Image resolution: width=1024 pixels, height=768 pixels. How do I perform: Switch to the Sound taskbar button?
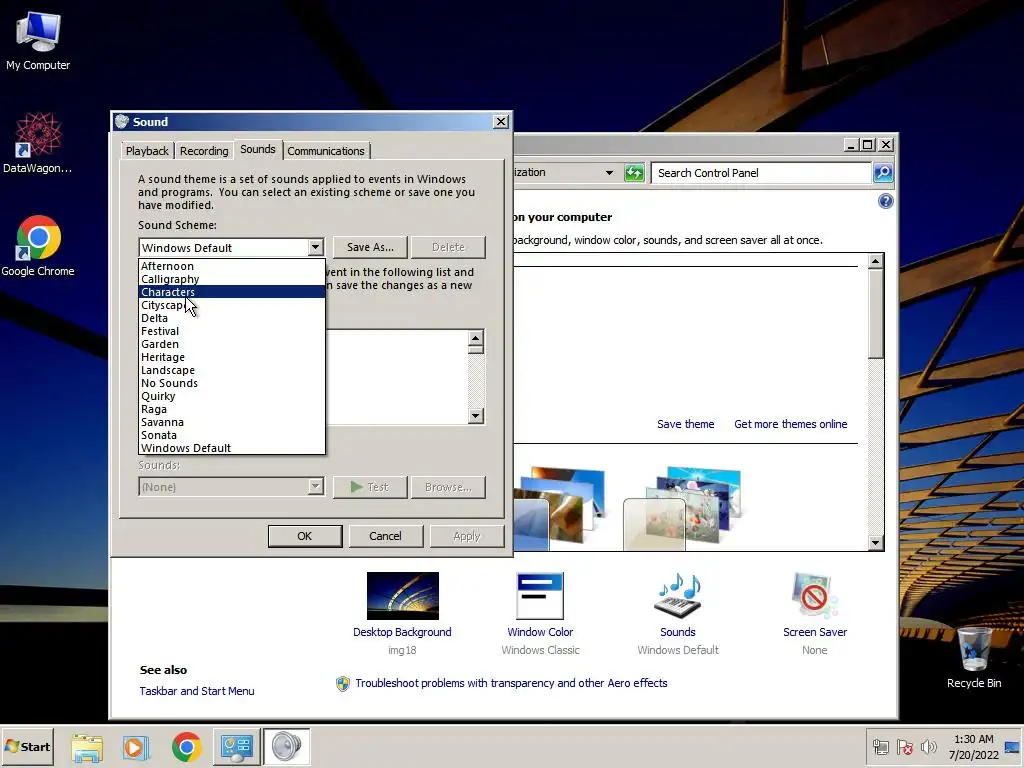(287, 747)
